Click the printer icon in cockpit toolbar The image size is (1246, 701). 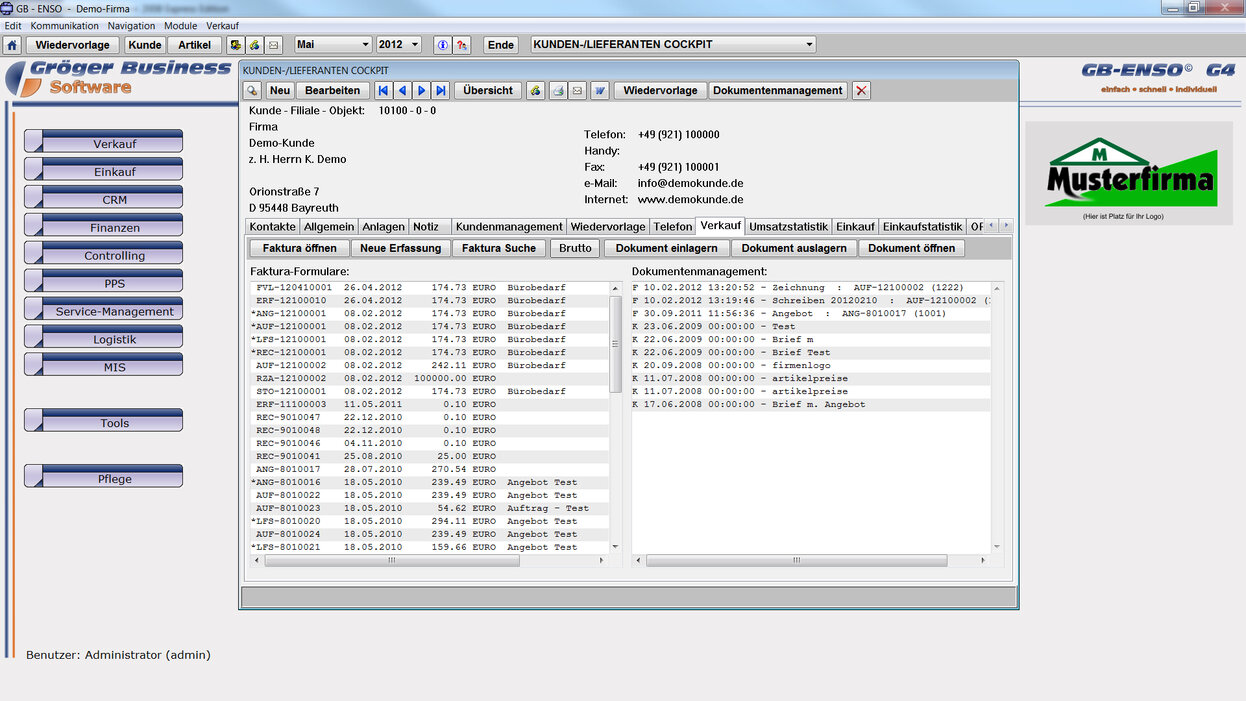[x=560, y=90]
